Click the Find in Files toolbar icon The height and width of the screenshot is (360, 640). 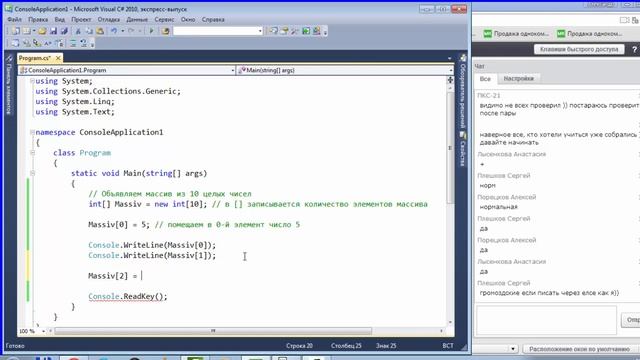(x=165, y=31)
